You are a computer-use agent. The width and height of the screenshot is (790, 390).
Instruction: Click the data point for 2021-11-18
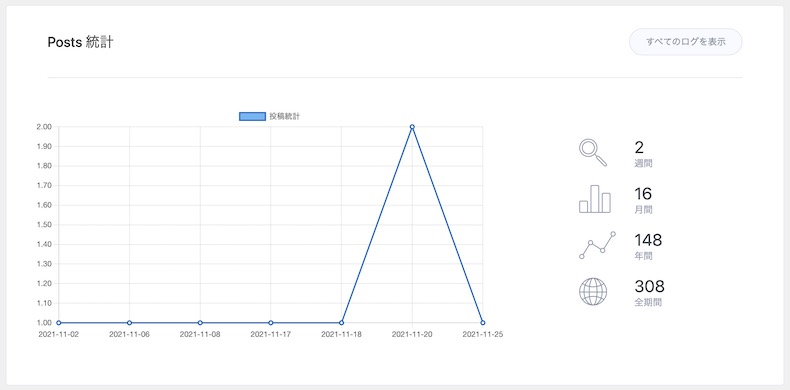[342, 322]
